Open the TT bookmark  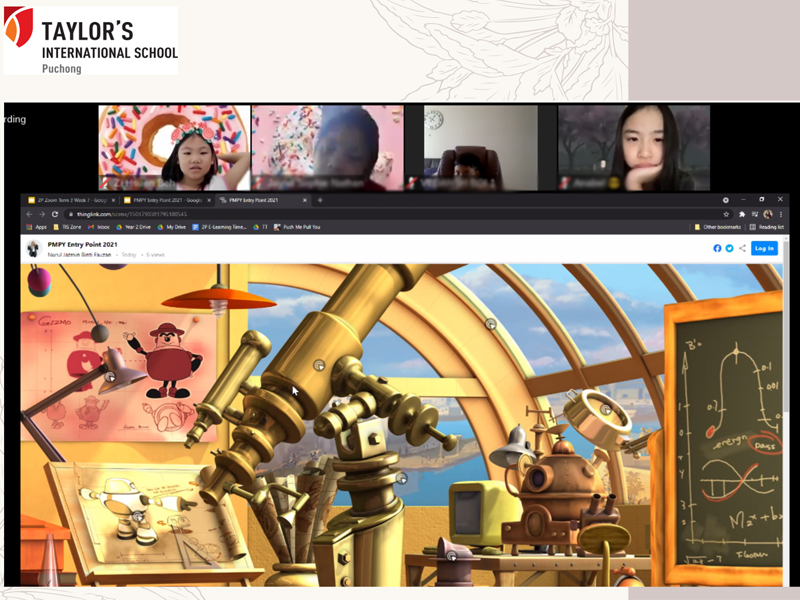point(260,227)
